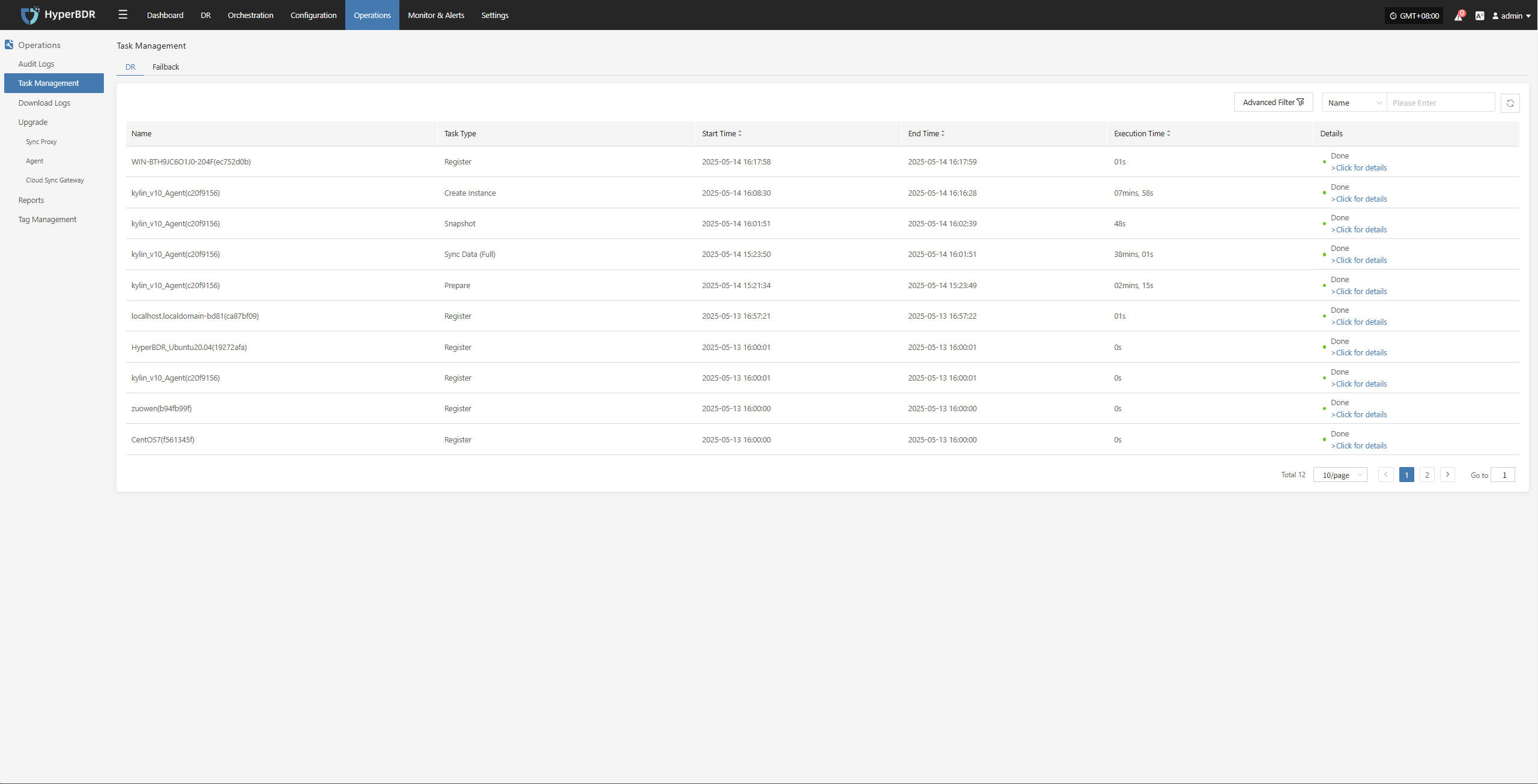Open Agent upgrade page
The image size is (1538, 784).
pos(34,161)
